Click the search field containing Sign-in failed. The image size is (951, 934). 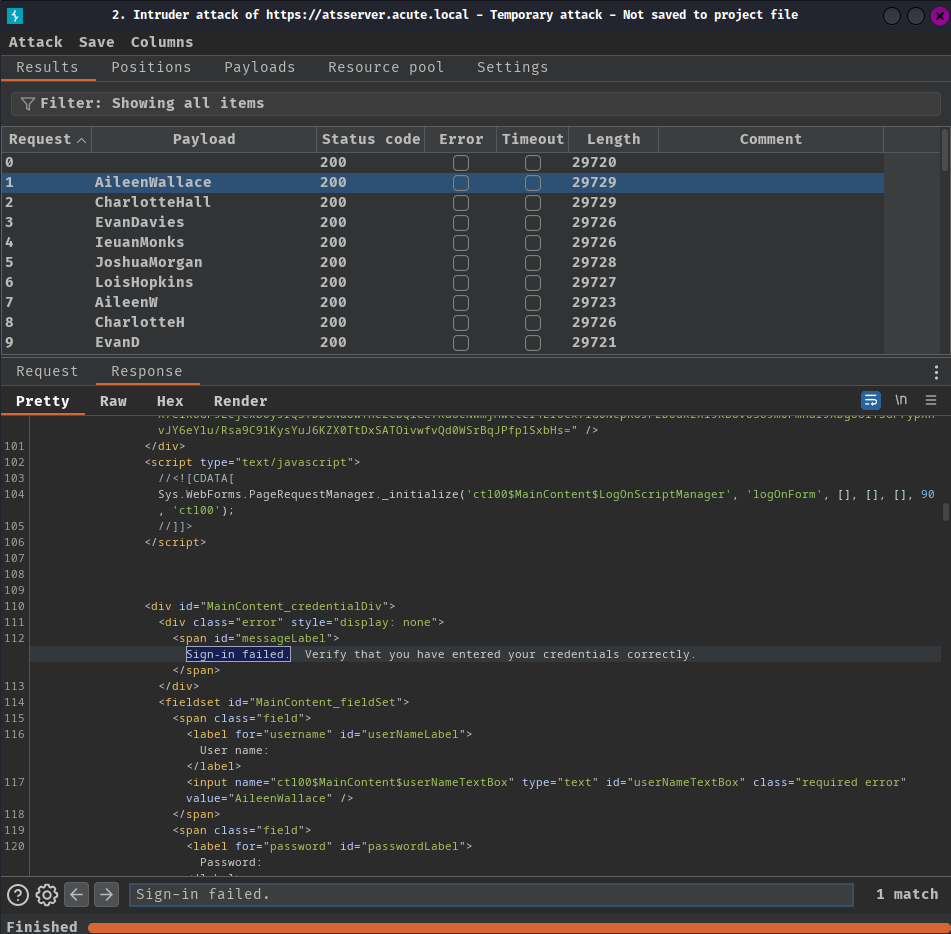[x=491, y=895]
